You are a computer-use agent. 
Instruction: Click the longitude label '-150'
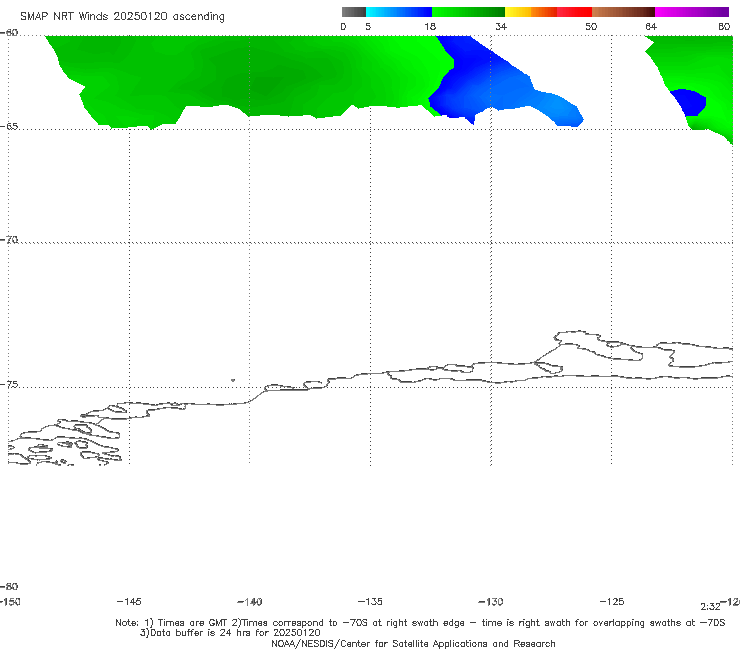(10, 602)
